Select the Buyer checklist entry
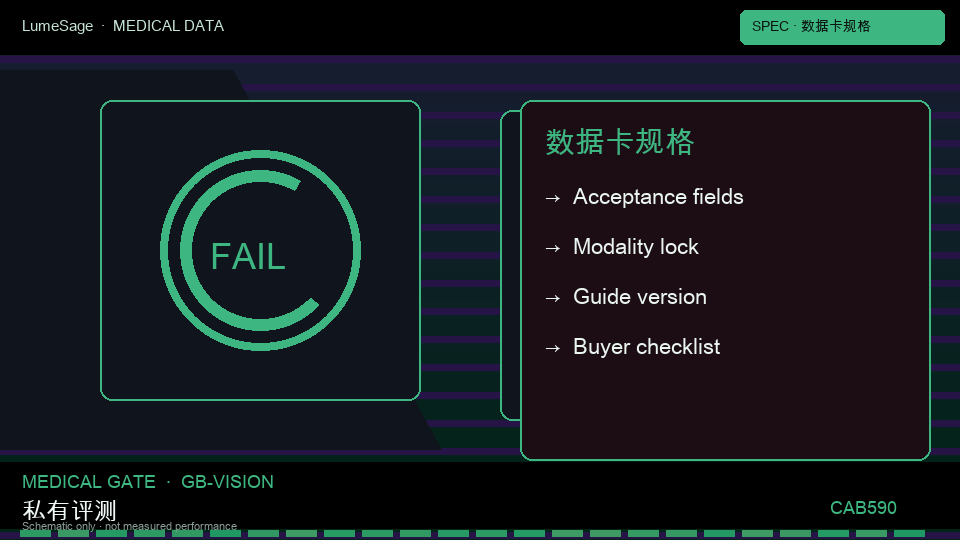Screen dimensions: 960x540 click(x=647, y=347)
